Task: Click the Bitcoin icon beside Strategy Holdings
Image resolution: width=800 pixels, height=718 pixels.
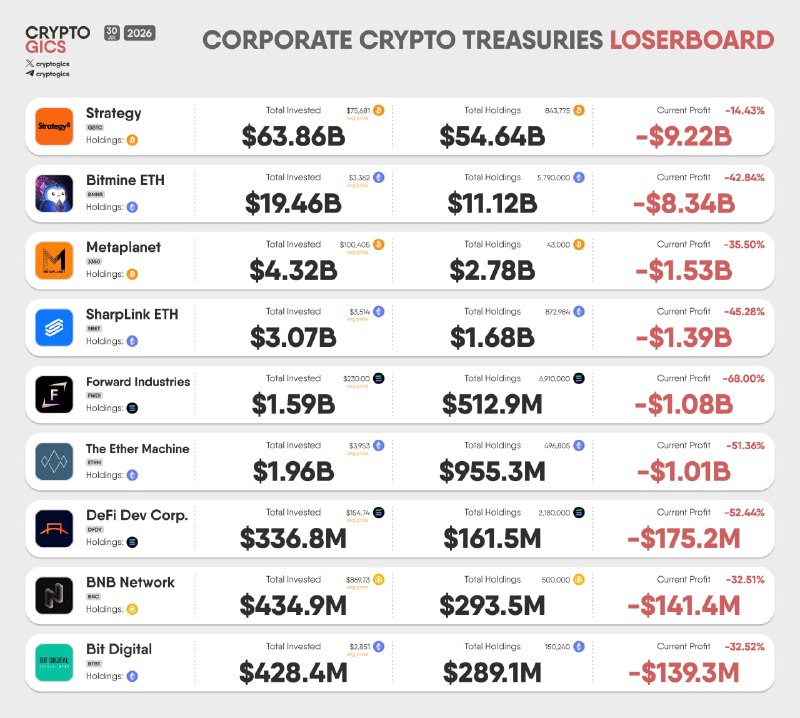Action: [132, 140]
